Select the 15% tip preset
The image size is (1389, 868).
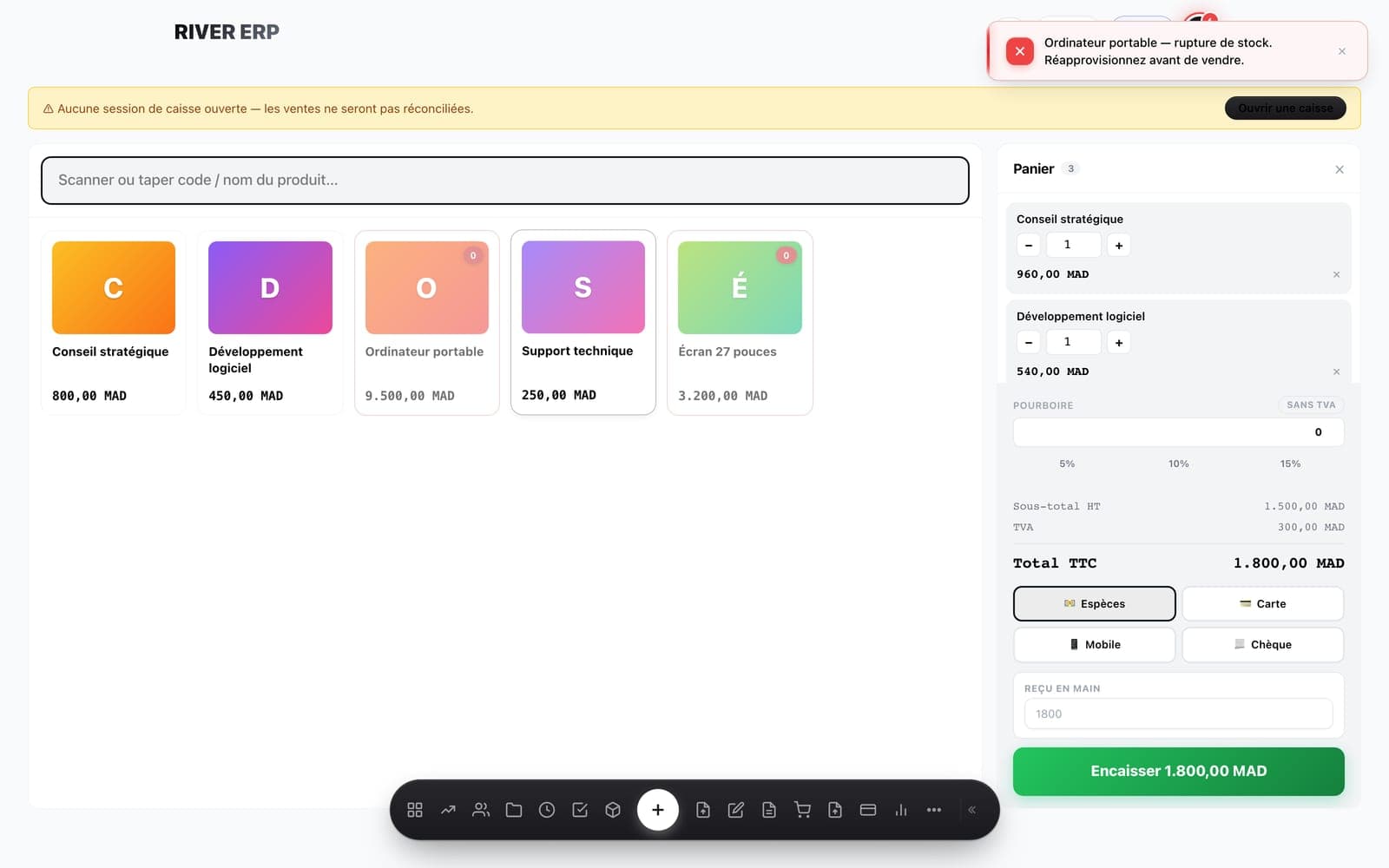[x=1290, y=464]
